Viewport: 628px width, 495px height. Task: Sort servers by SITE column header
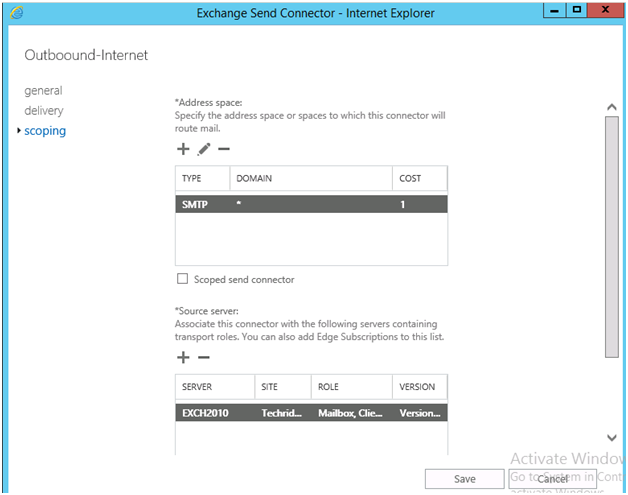pyautogui.click(x=283, y=387)
